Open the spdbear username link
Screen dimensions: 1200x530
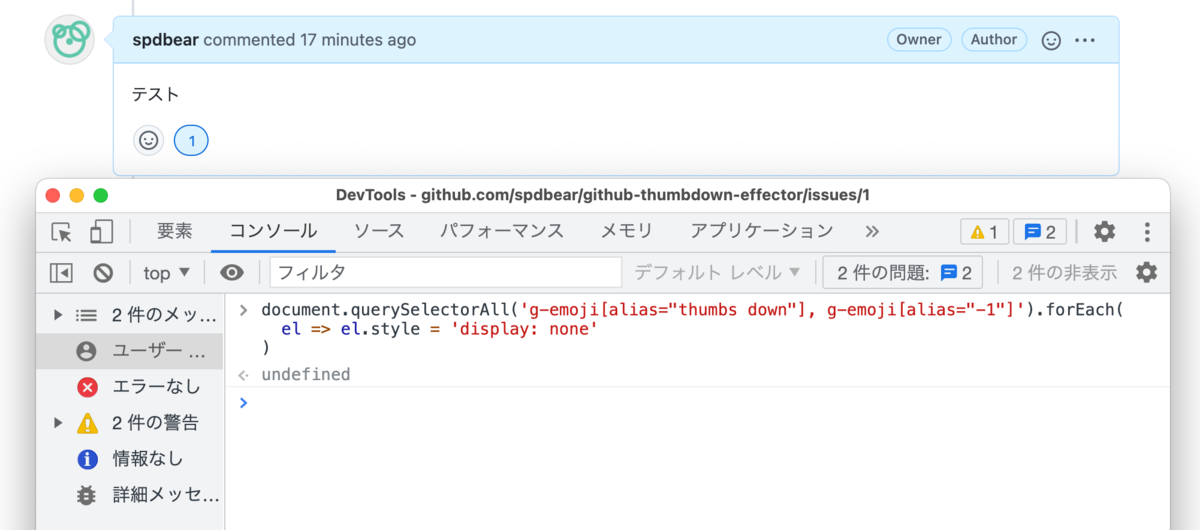165,40
